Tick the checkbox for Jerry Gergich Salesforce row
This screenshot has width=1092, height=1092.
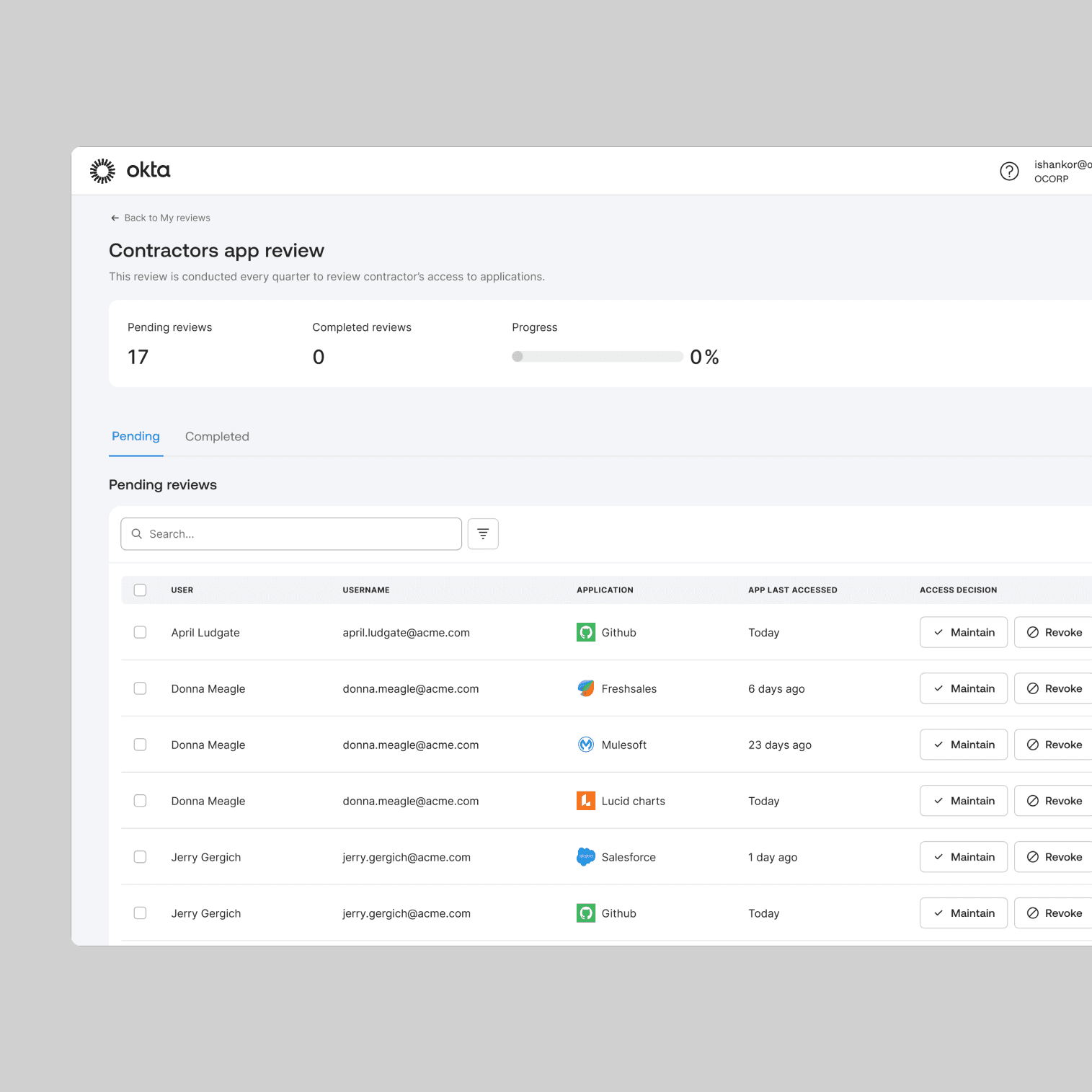[x=141, y=857]
